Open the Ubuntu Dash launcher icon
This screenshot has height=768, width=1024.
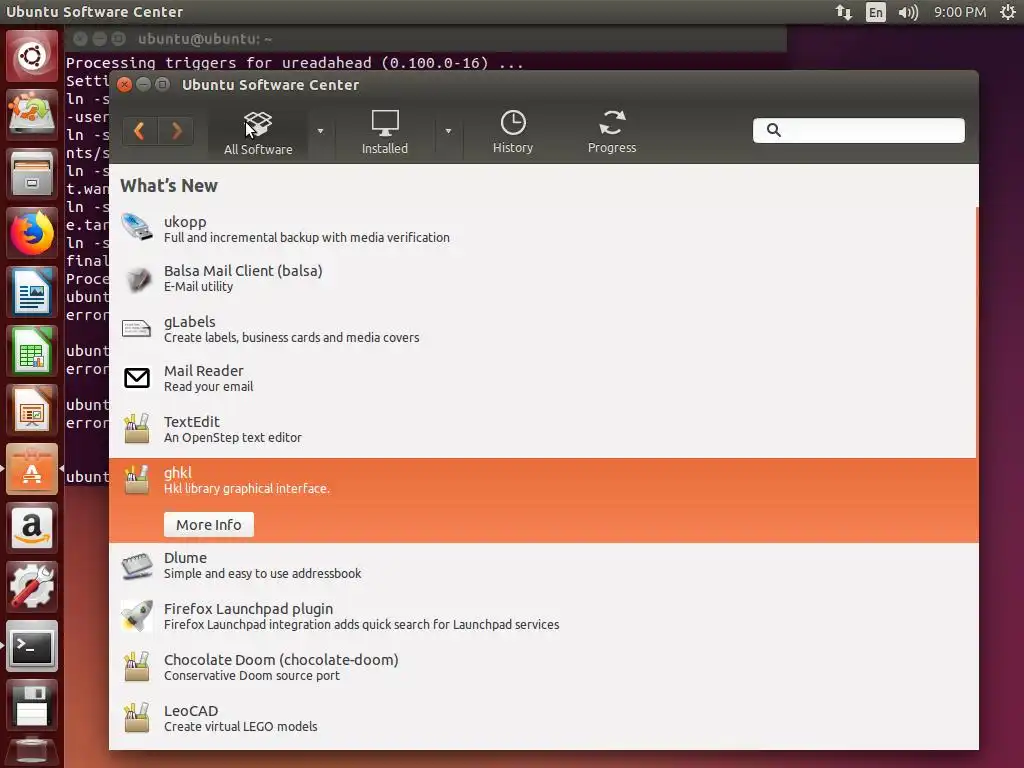[x=31, y=56]
